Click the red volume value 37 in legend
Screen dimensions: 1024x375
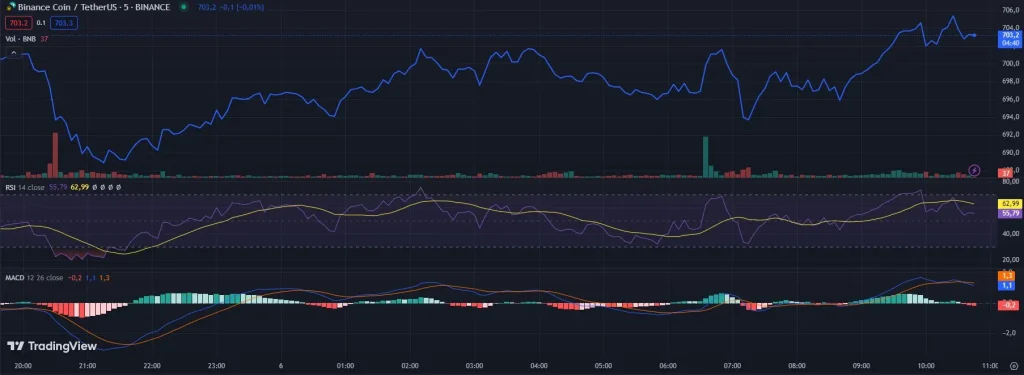[44, 39]
